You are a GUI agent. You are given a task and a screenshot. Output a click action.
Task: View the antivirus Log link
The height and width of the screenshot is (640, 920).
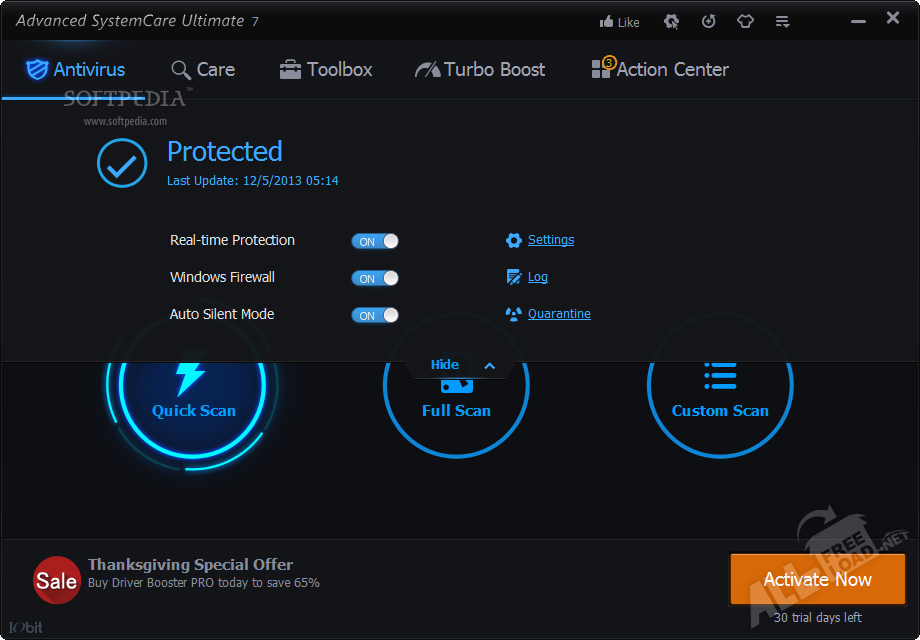click(537, 277)
